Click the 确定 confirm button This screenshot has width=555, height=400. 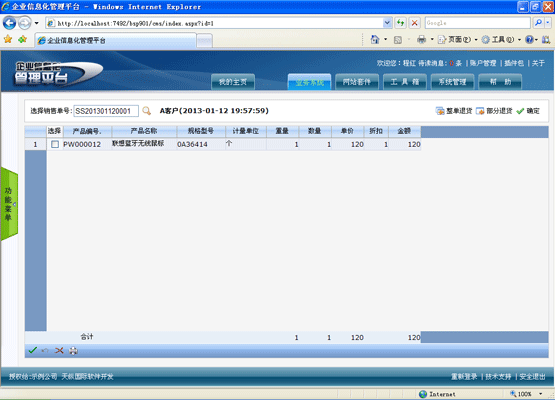pos(528,111)
